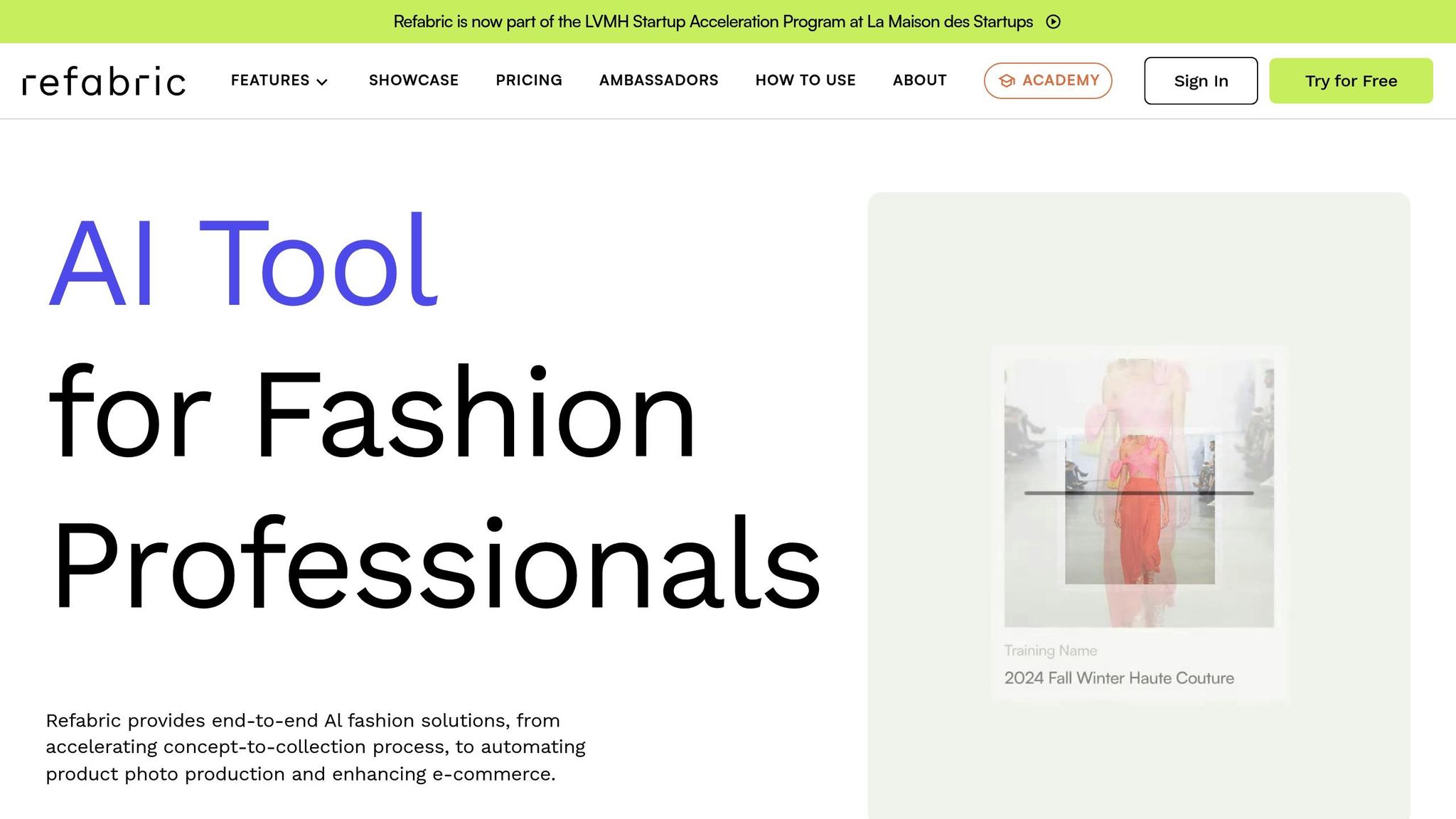This screenshot has width=1456, height=819.
Task: Open the Pricing page
Action: (529, 80)
